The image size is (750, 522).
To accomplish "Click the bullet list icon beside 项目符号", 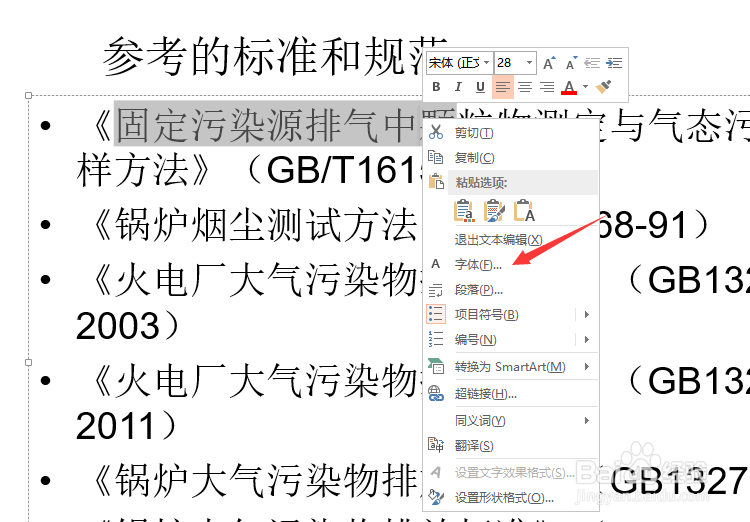I will click(x=436, y=314).
